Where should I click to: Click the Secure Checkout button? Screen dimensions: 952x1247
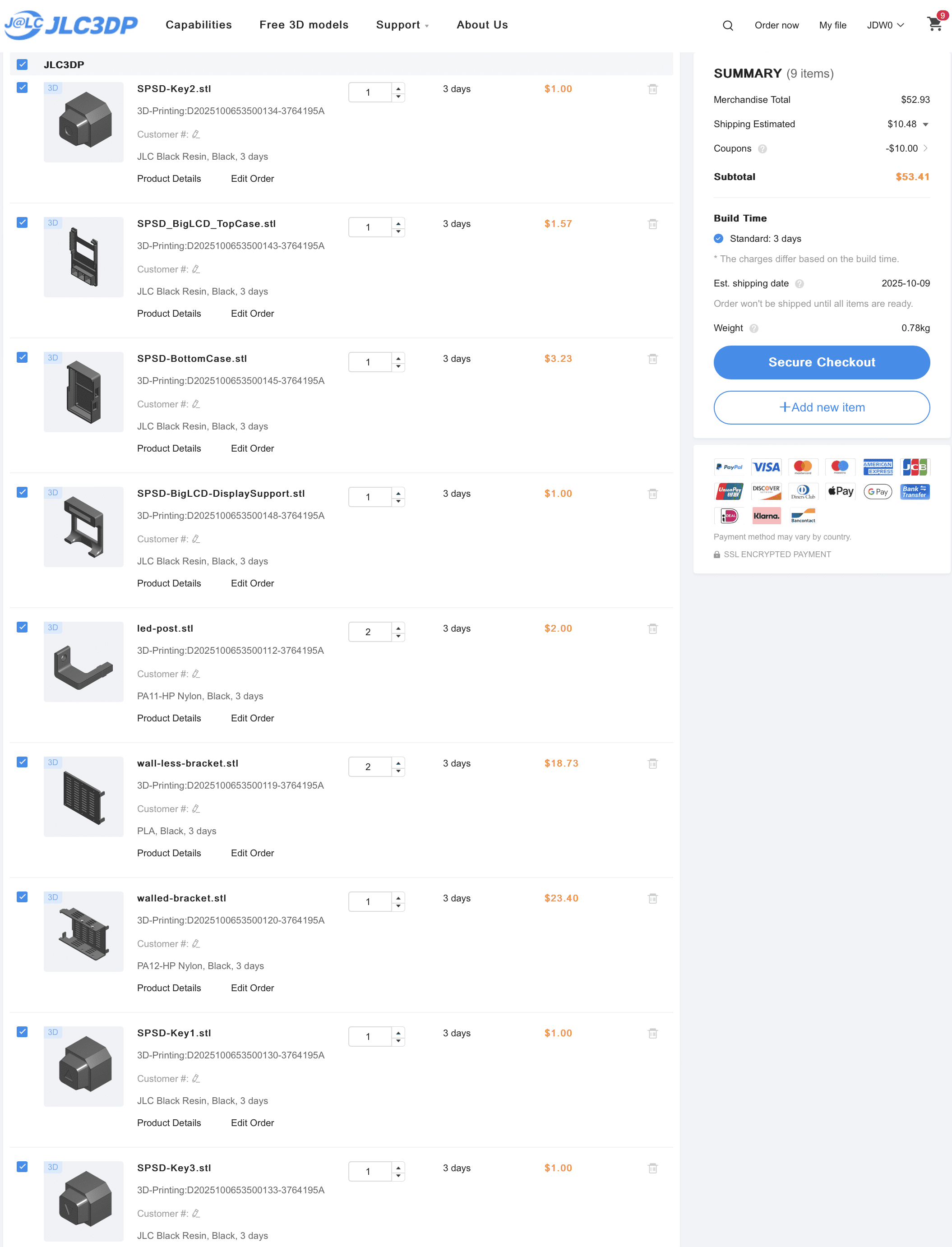tap(821, 363)
